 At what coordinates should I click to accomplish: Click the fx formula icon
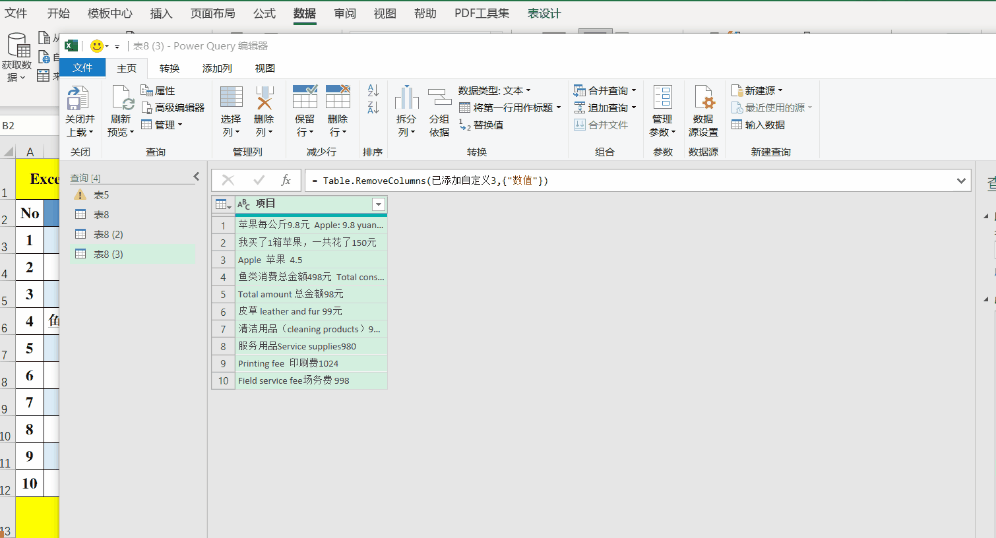286,180
